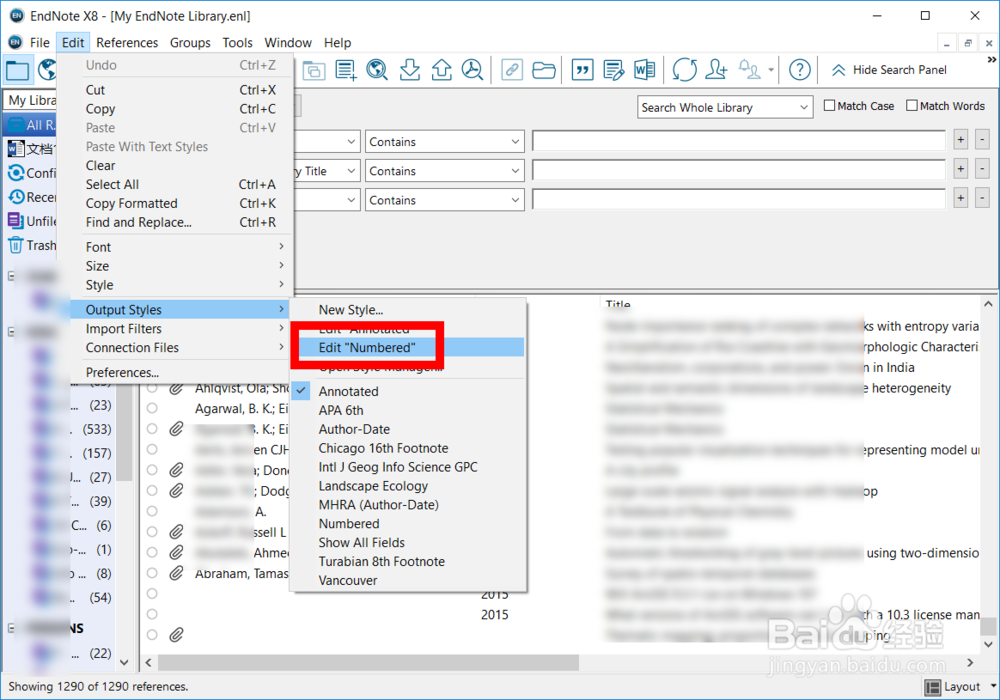Viewport: 1000px width, 700px height.
Task: Click the second search text field
Action: (739, 171)
